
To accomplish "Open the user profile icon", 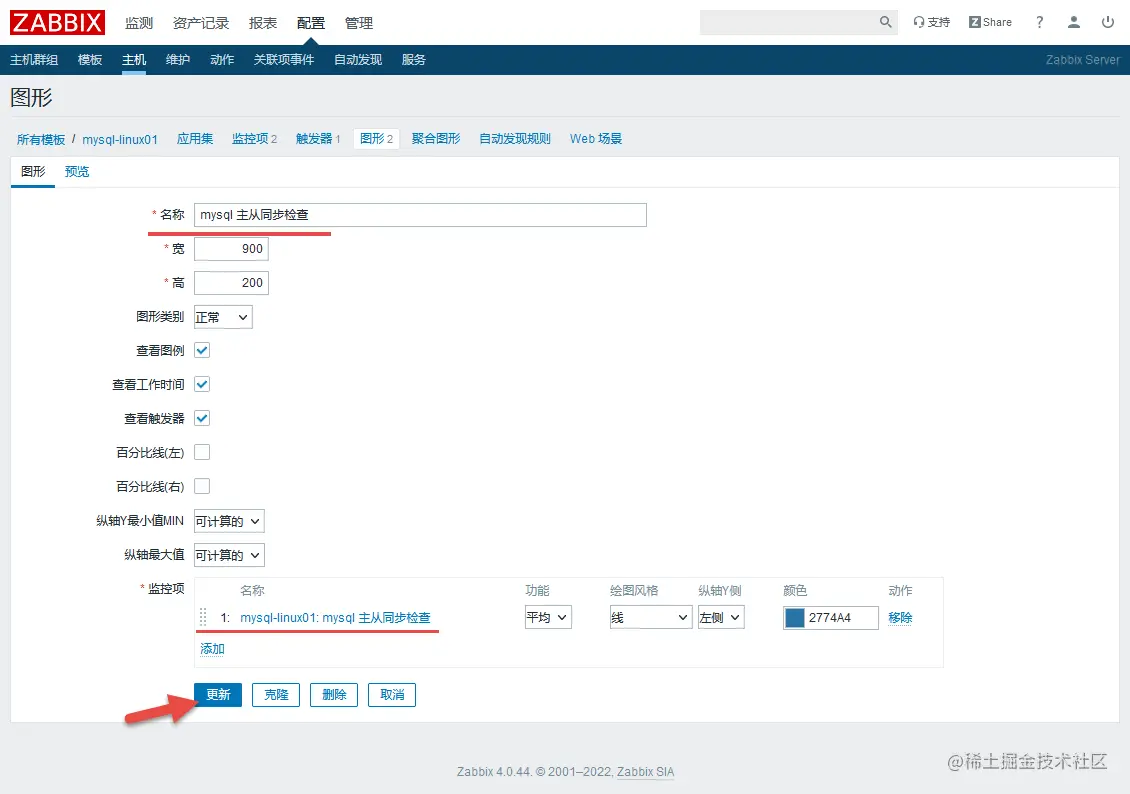I will click(1073, 22).
